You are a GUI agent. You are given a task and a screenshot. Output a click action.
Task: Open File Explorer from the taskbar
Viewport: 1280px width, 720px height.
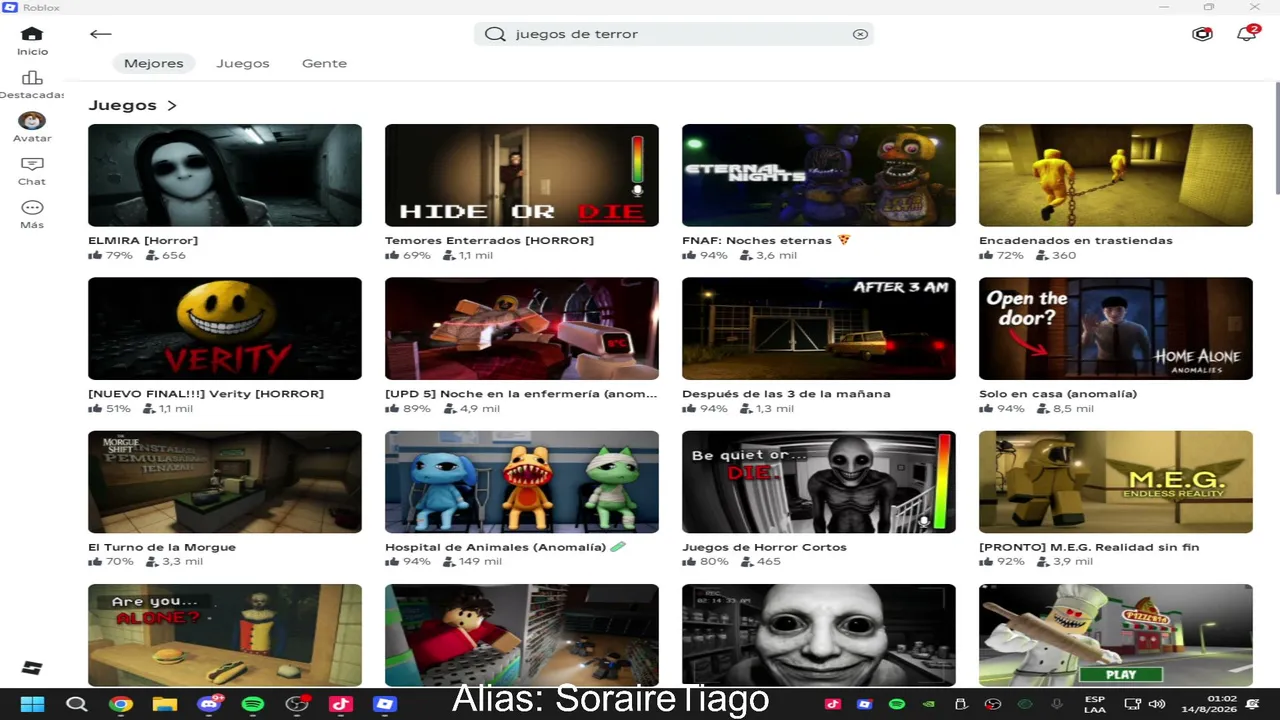(165, 704)
